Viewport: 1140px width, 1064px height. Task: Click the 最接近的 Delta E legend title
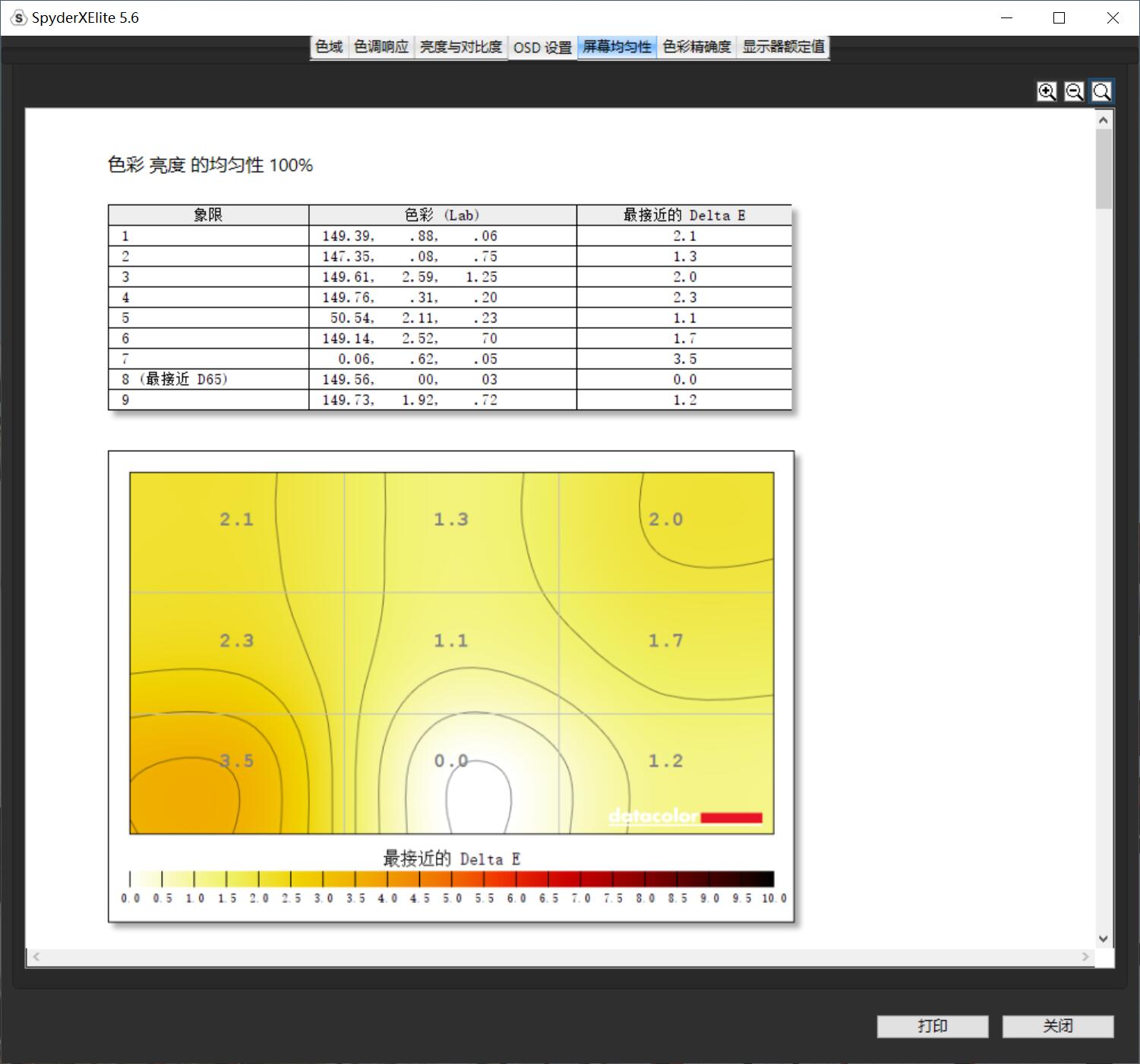pos(451,859)
